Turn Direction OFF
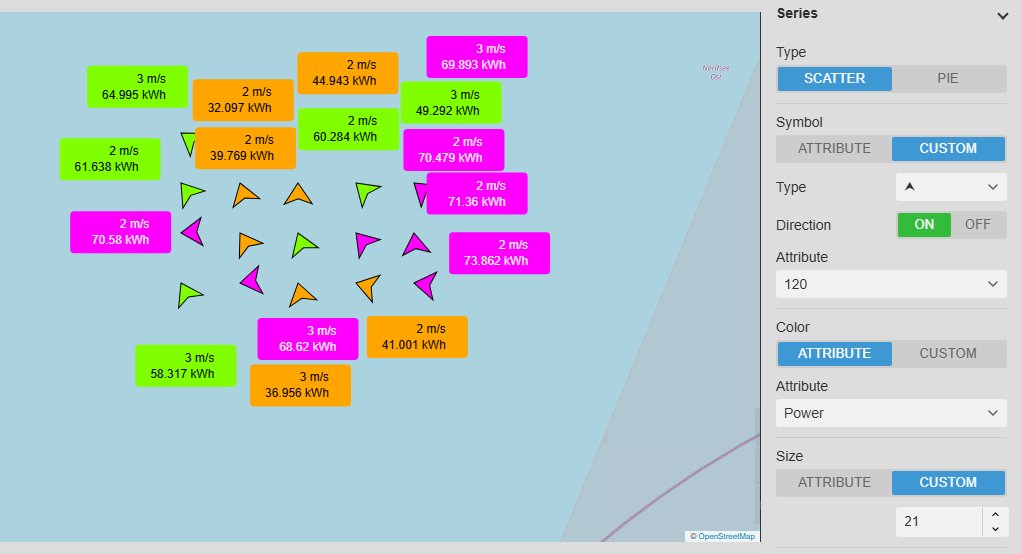The image size is (1022, 554). click(978, 225)
